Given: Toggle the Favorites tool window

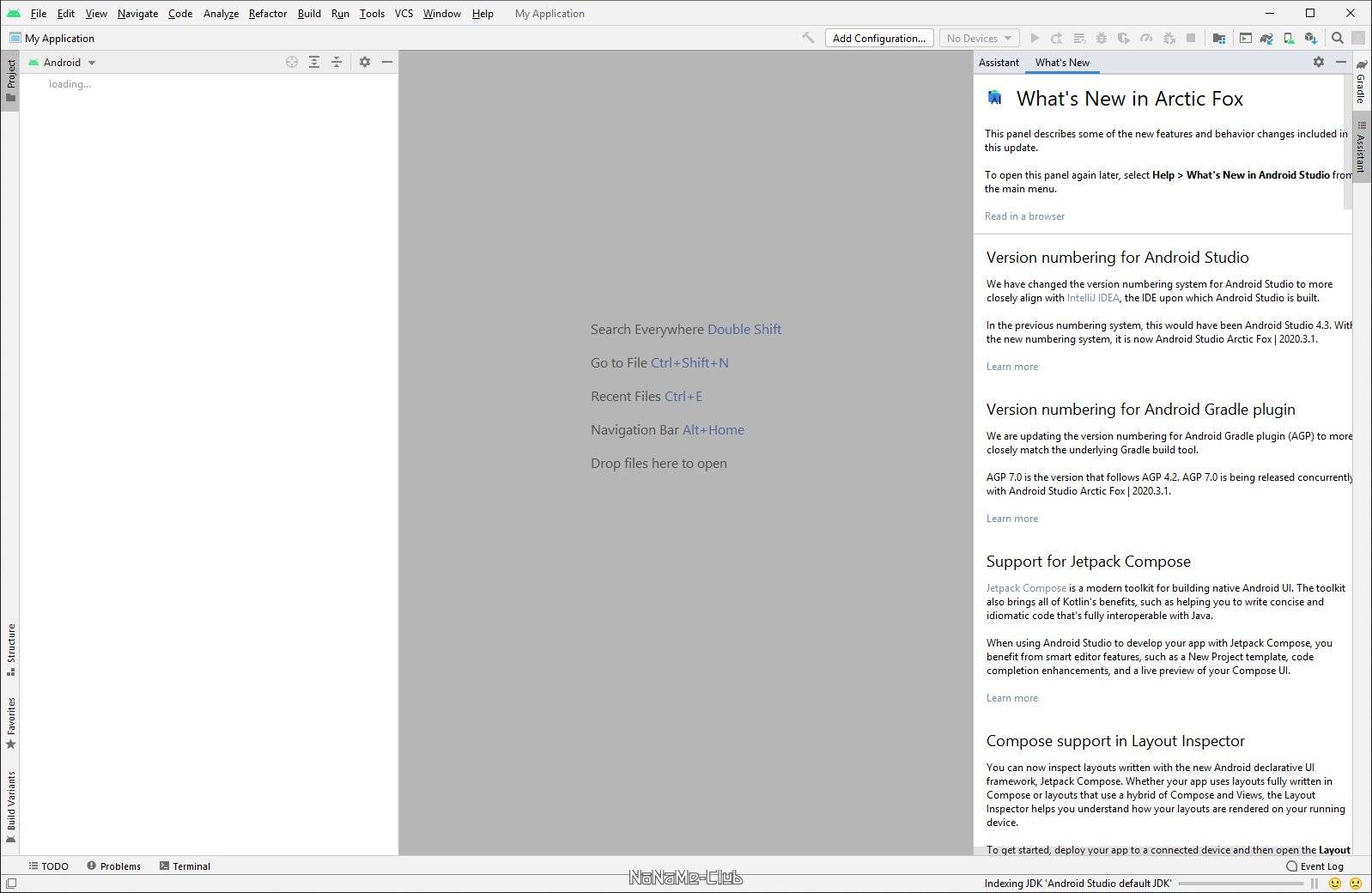Looking at the screenshot, I should [10, 722].
